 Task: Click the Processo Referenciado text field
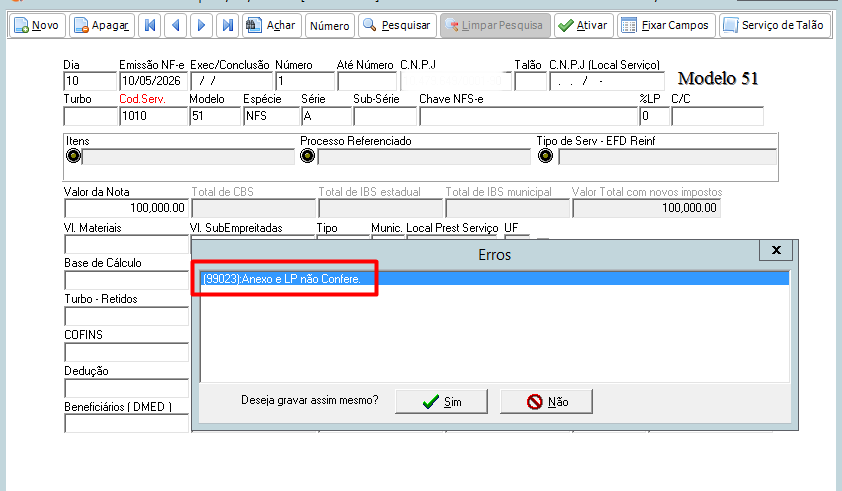(424, 157)
